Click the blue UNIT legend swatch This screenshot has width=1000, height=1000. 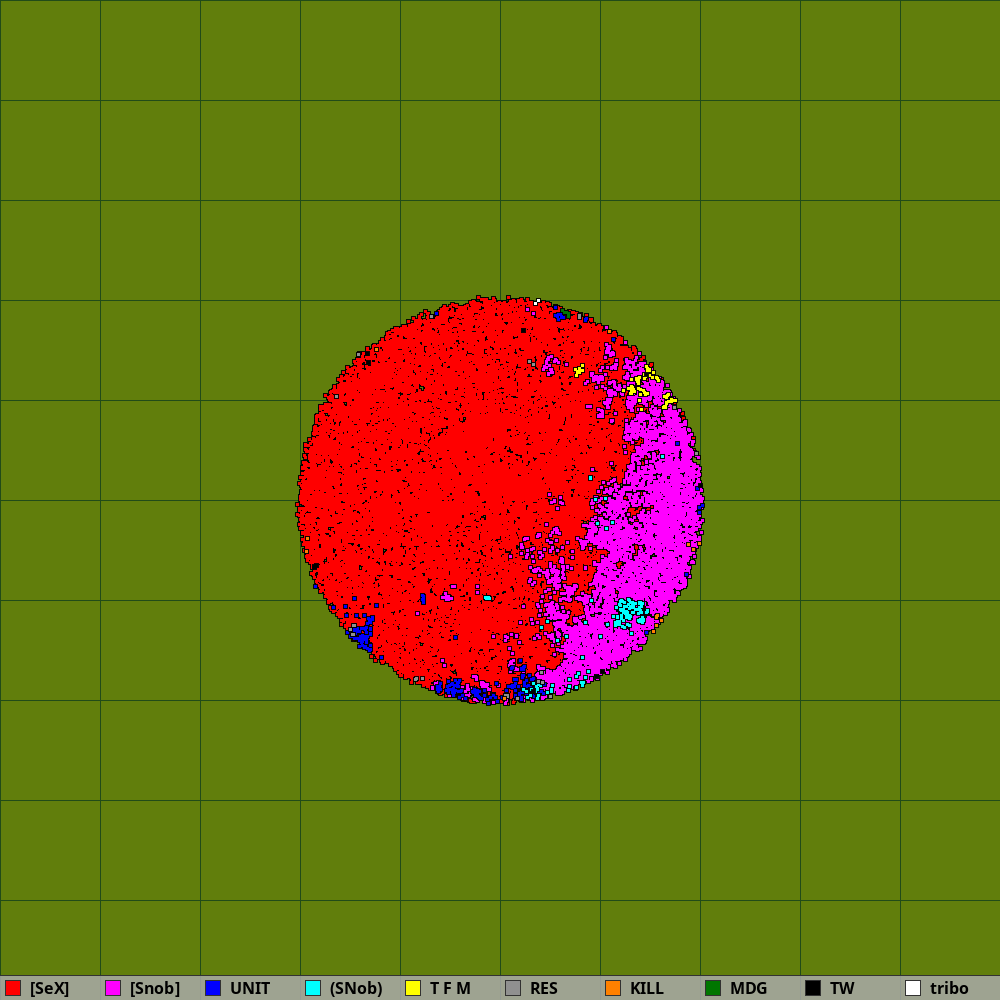pyautogui.click(x=213, y=988)
